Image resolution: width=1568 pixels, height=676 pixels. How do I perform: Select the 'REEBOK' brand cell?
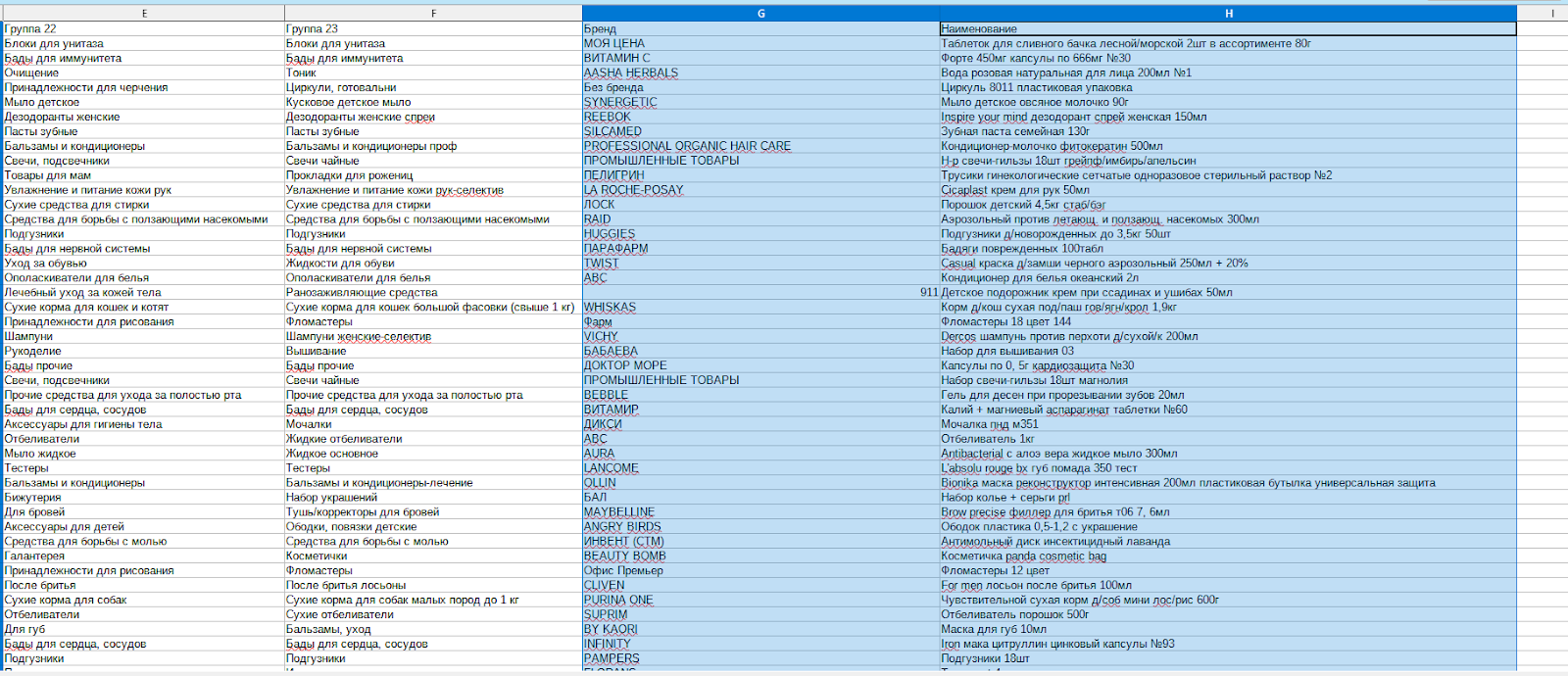tap(761, 117)
